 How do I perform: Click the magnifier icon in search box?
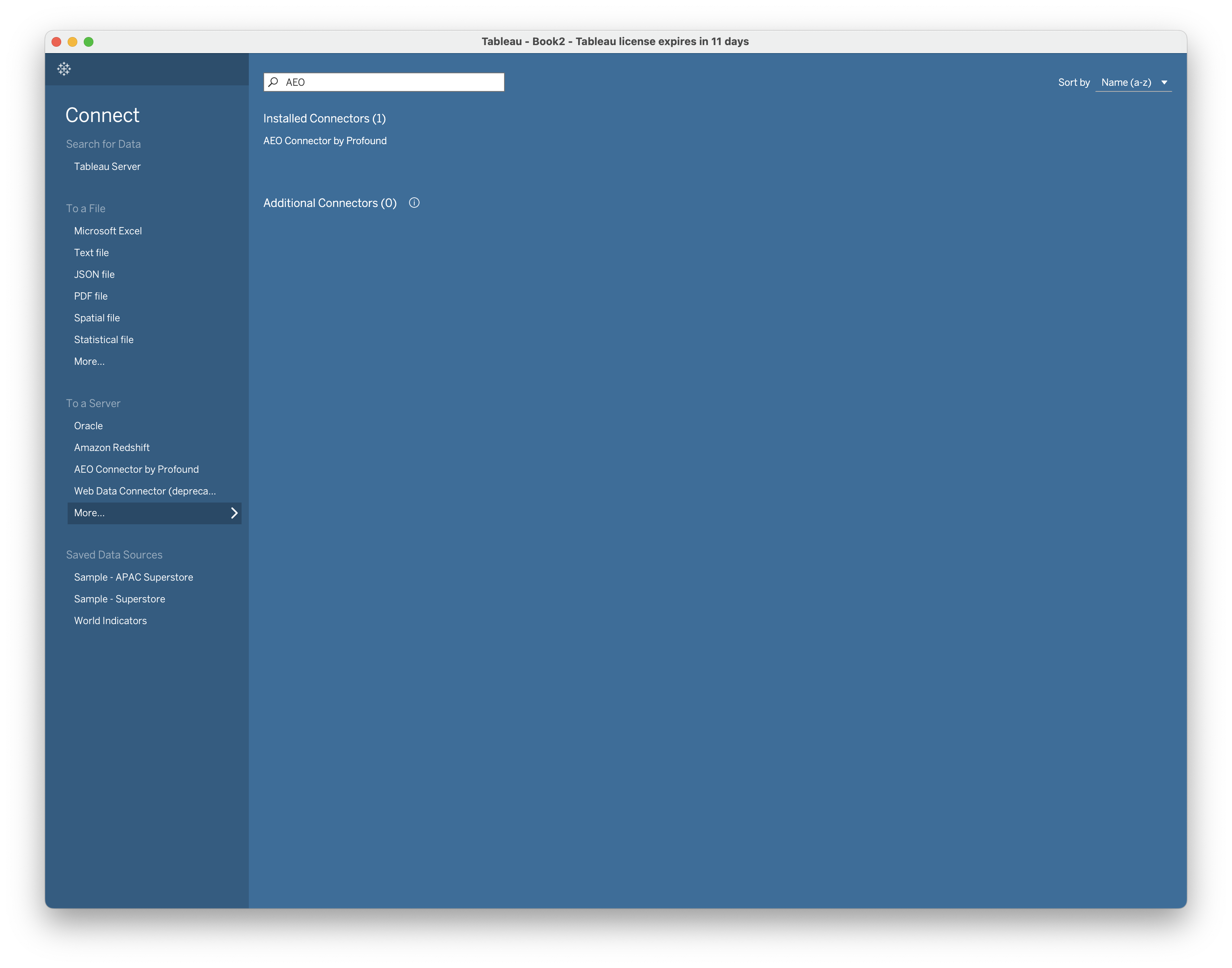[x=274, y=82]
